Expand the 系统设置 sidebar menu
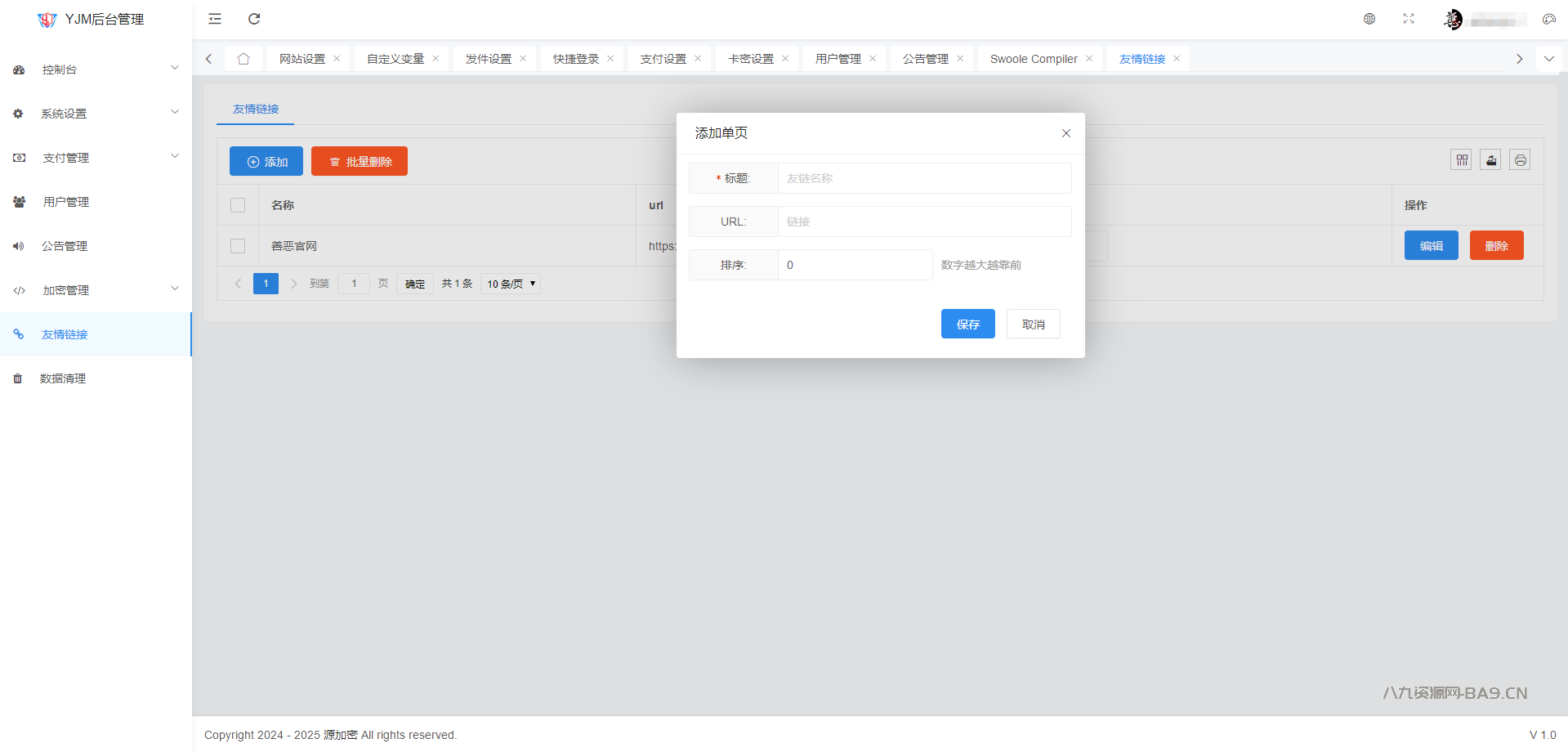The width and height of the screenshot is (1568, 752). pos(96,114)
